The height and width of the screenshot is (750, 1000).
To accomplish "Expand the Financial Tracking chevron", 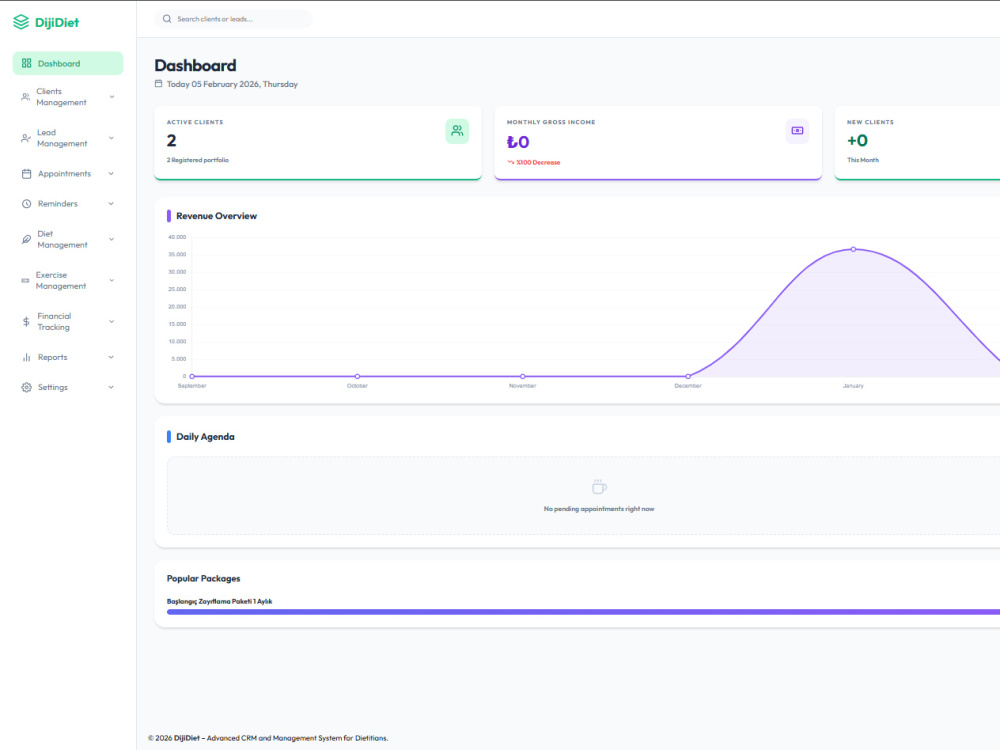I will (112, 321).
